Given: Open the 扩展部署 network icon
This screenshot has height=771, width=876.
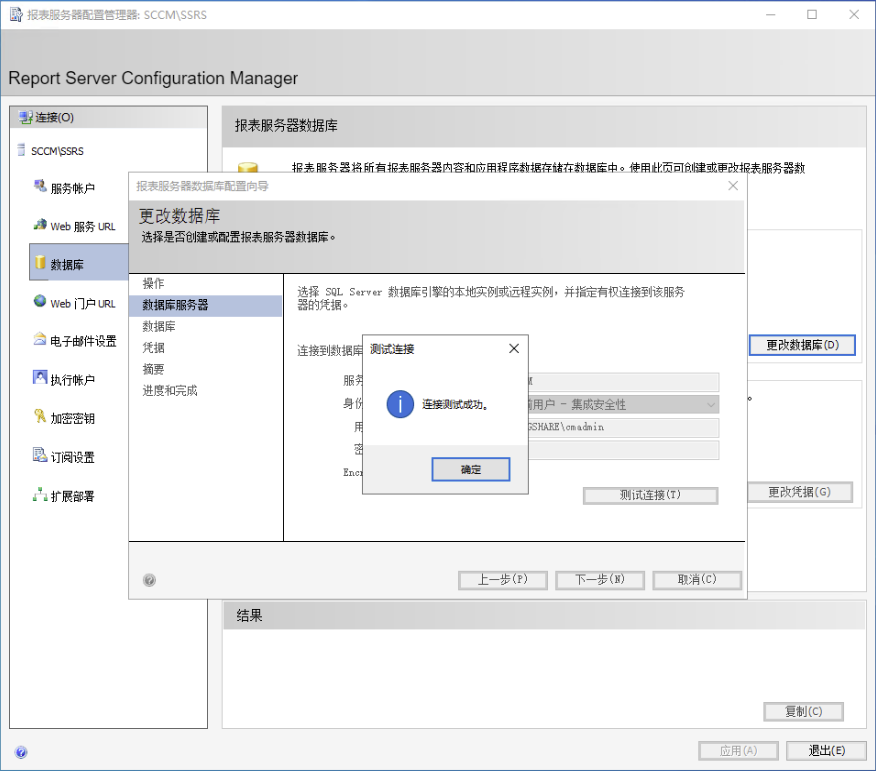Looking at the screenshot, I should 40,494.
